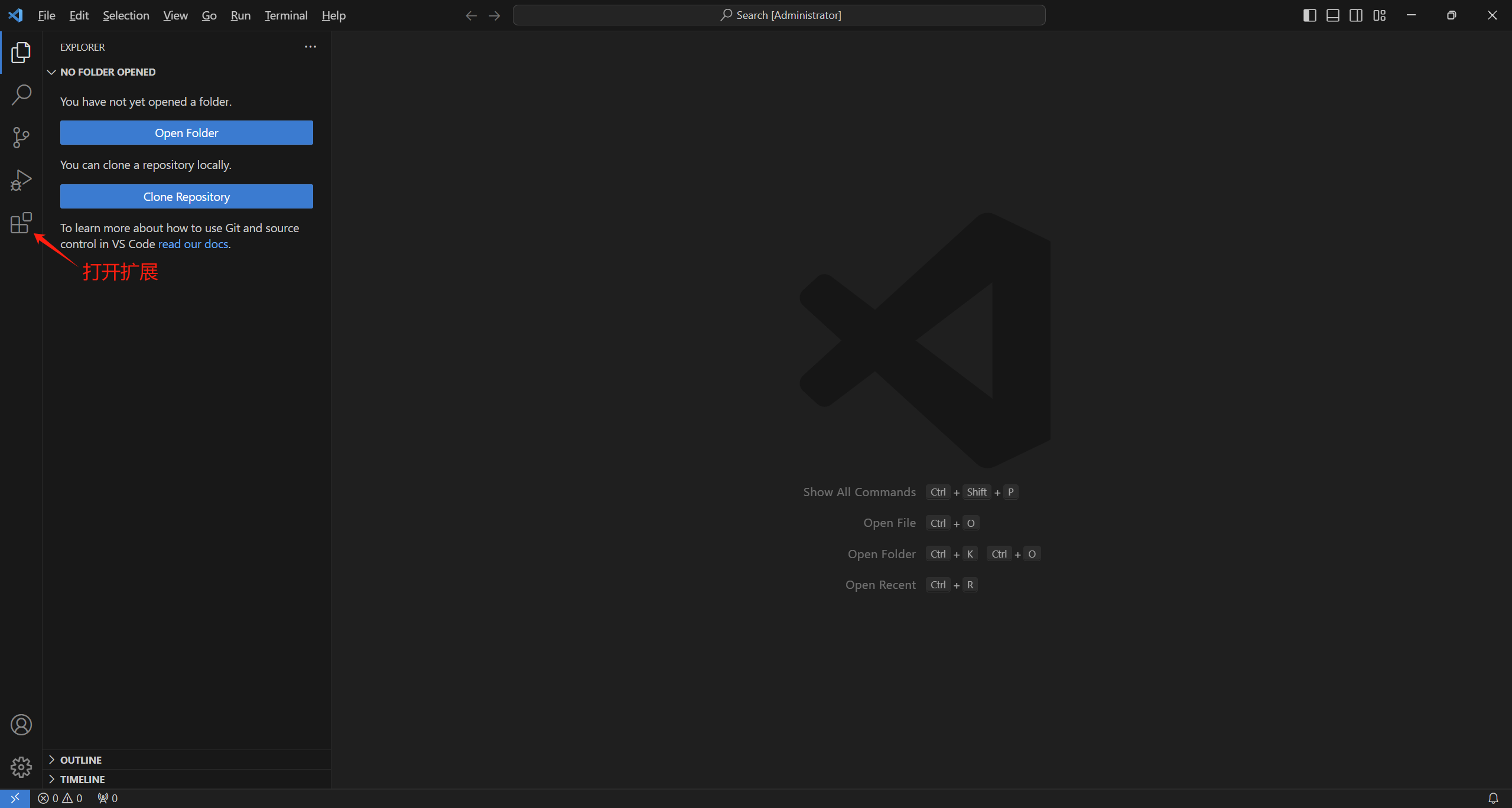Open the Selection menu
The height and width of the screenshot is (808, 1512).
pyautogui.click(x=126, y=15)
